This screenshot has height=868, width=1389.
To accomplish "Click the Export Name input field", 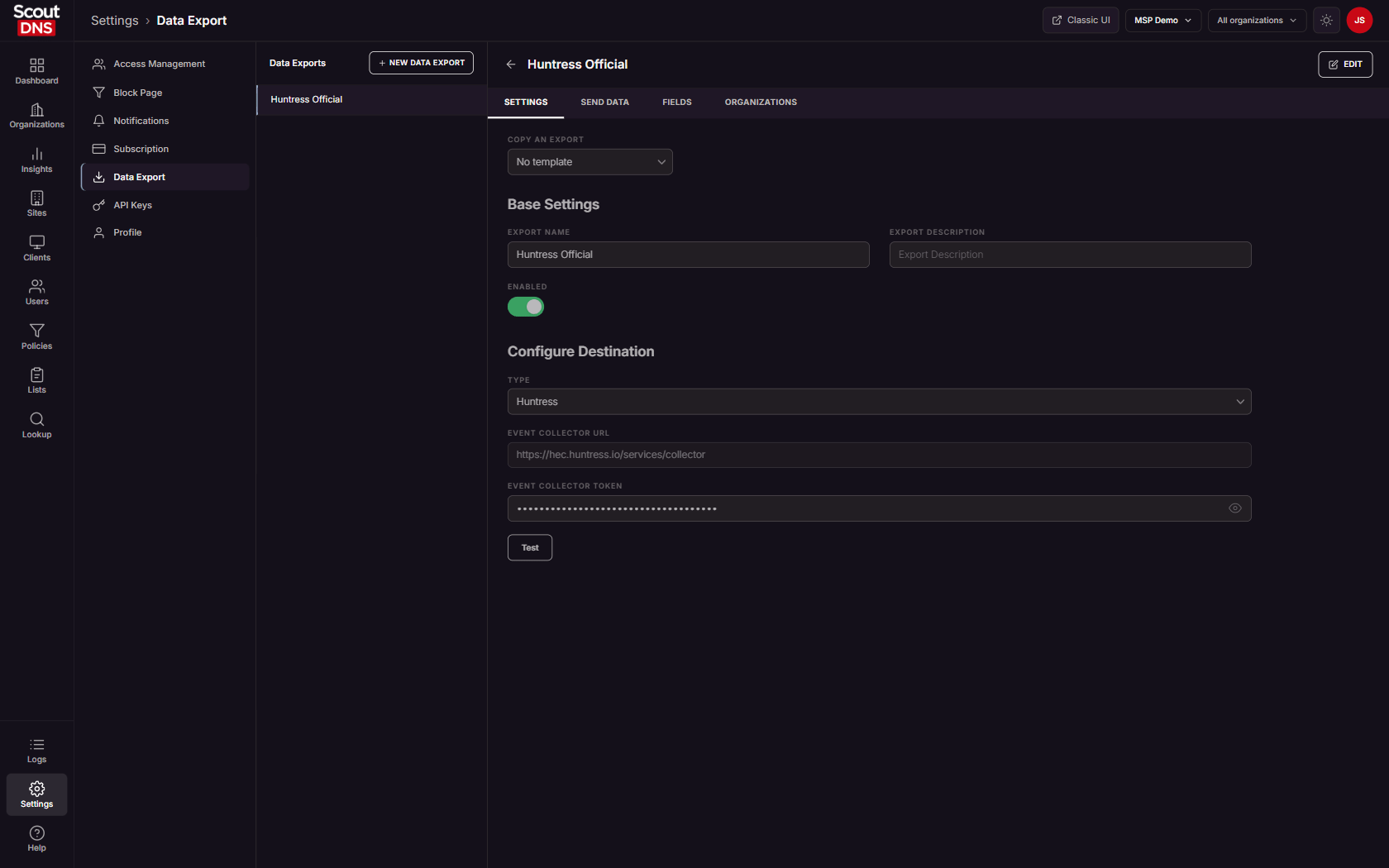I will pos(689,255).
